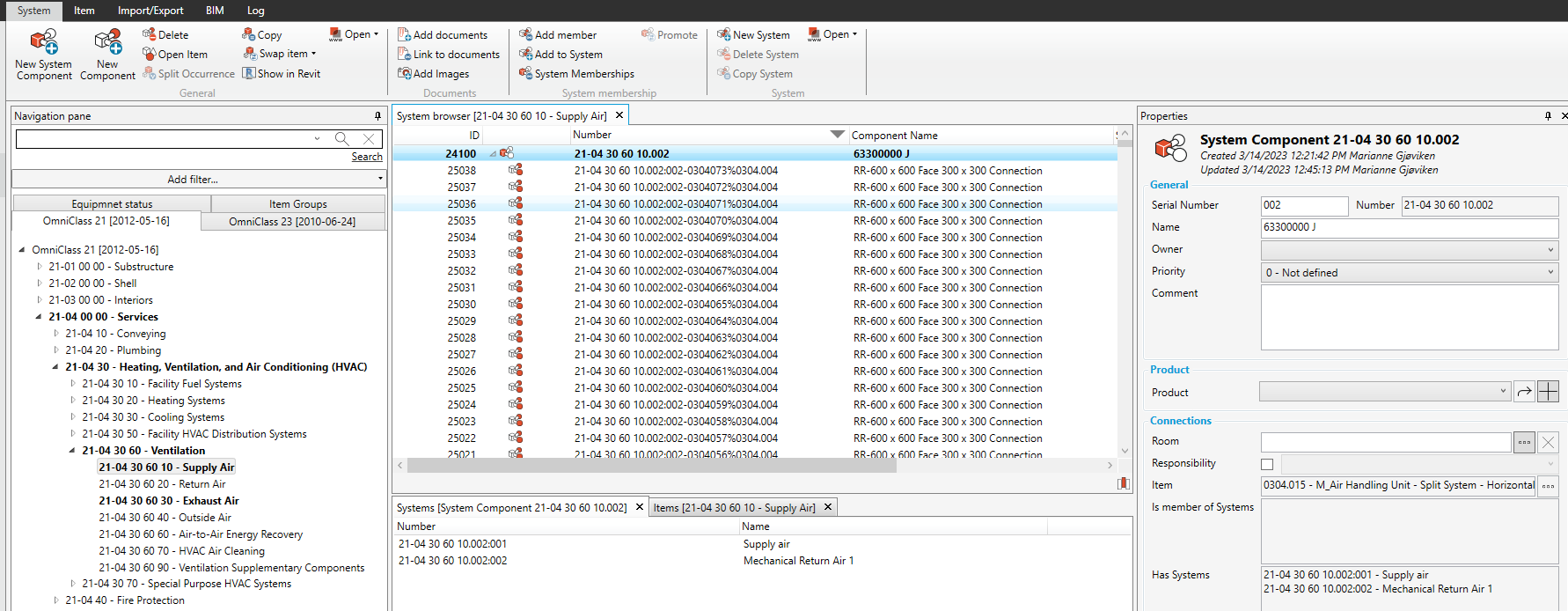Image resolution: width=1568 pixels, height=611 pixels.
Task: Click Show in Revit icon
Action: click(250, 74)
